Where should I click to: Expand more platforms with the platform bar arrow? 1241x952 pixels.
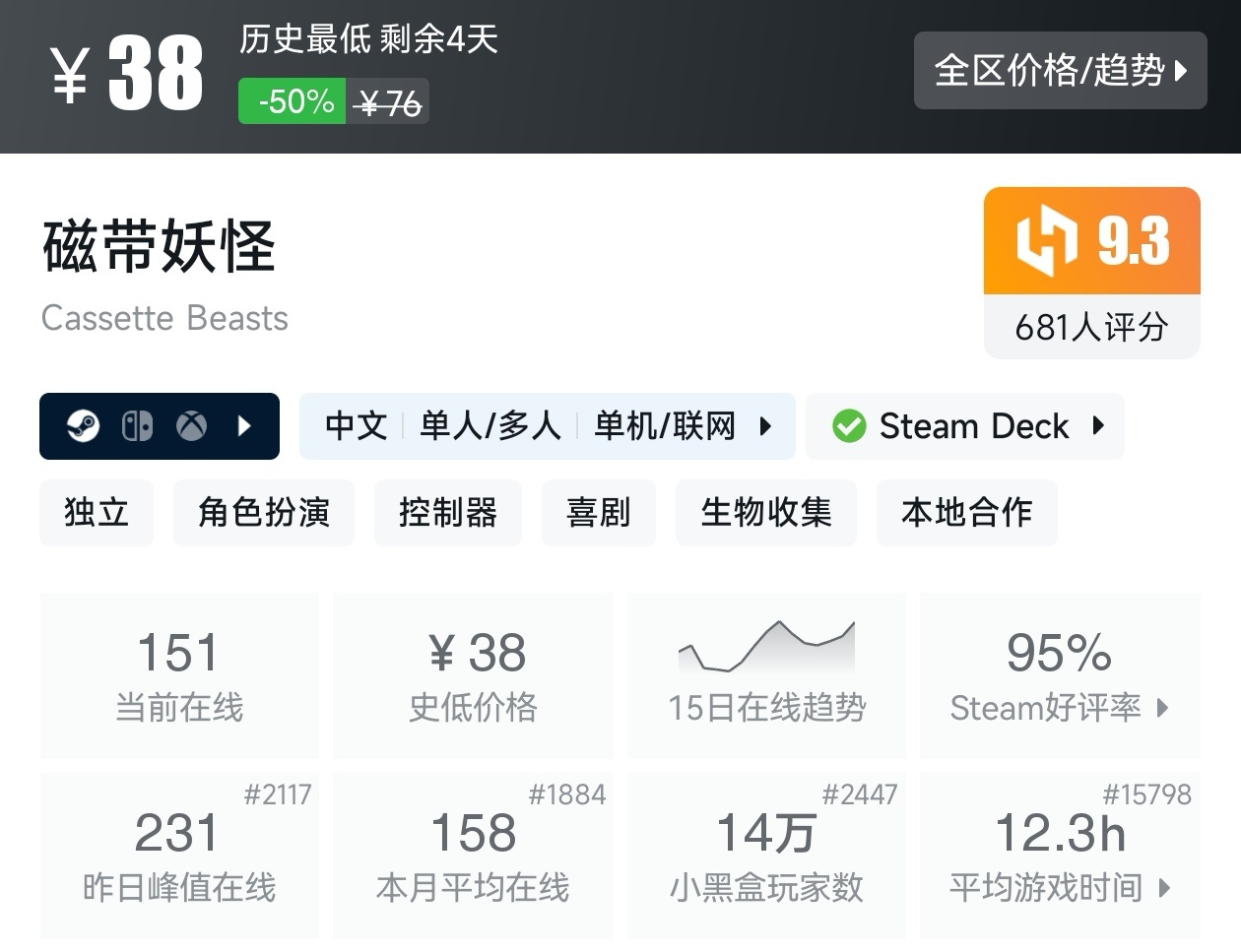point(244,426)
